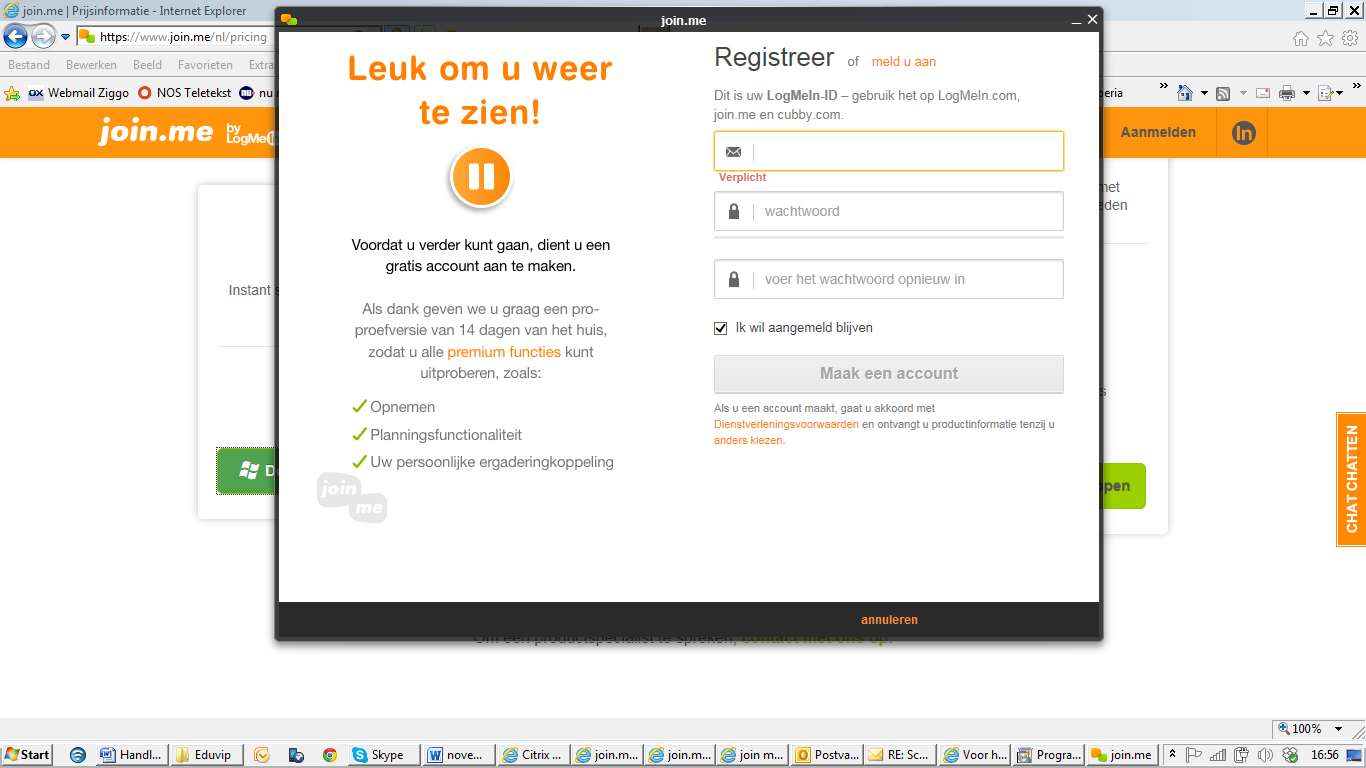Click the 'Maak een account' button
The height and width of the screenshot is (768, 1366).
point(889,373)
